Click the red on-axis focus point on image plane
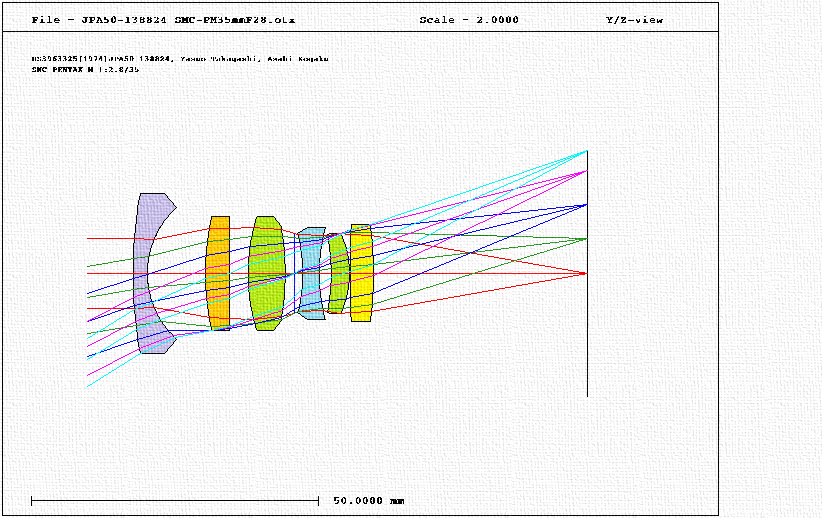822x518 pixels. pos(585,273)
